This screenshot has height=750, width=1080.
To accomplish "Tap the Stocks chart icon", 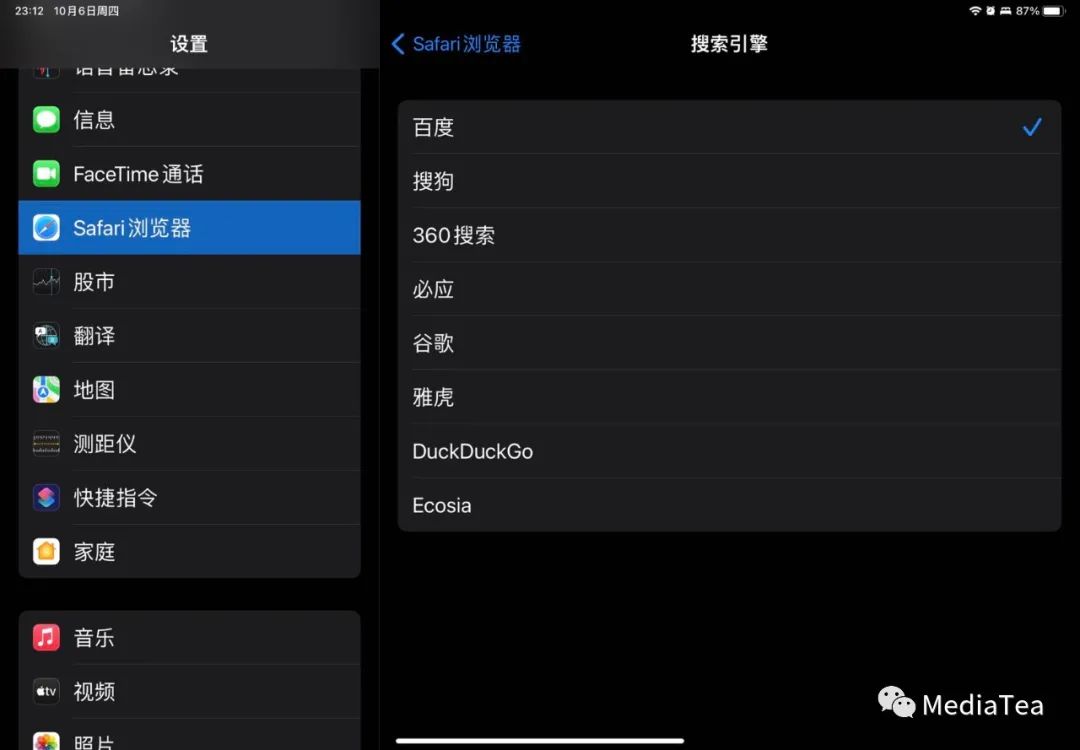I will point(46,282).
